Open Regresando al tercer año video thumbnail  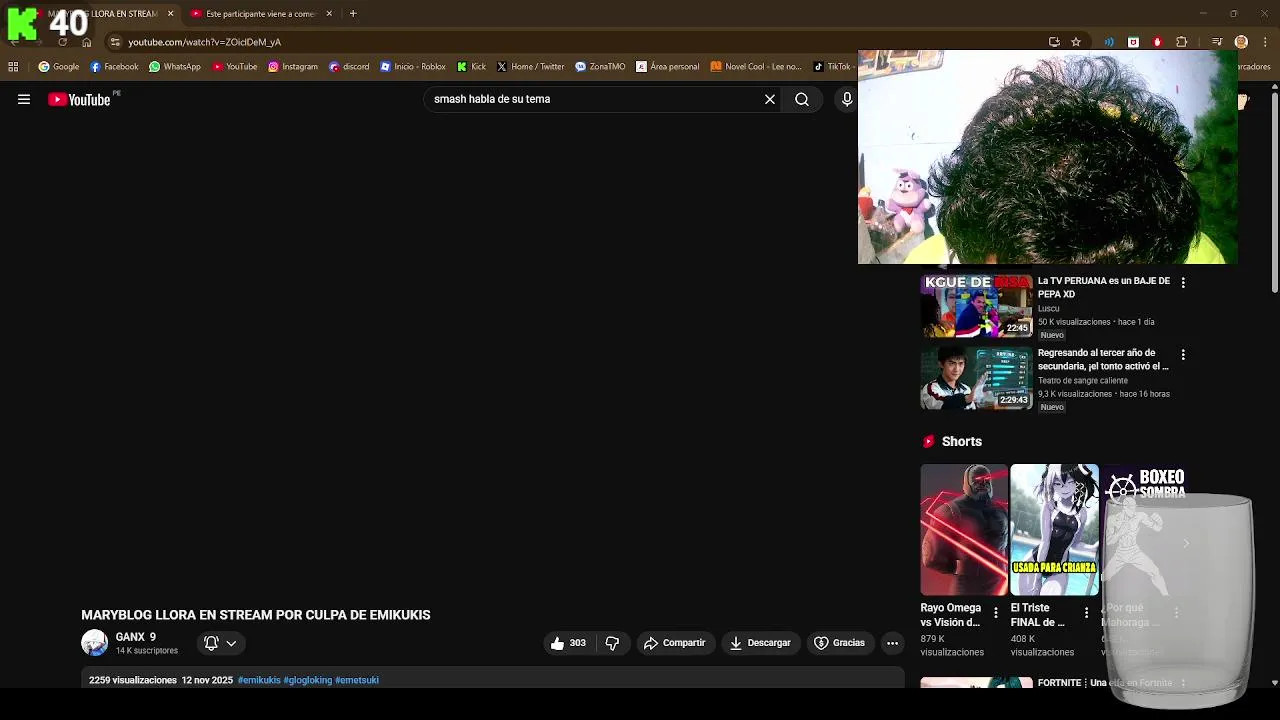976,379
